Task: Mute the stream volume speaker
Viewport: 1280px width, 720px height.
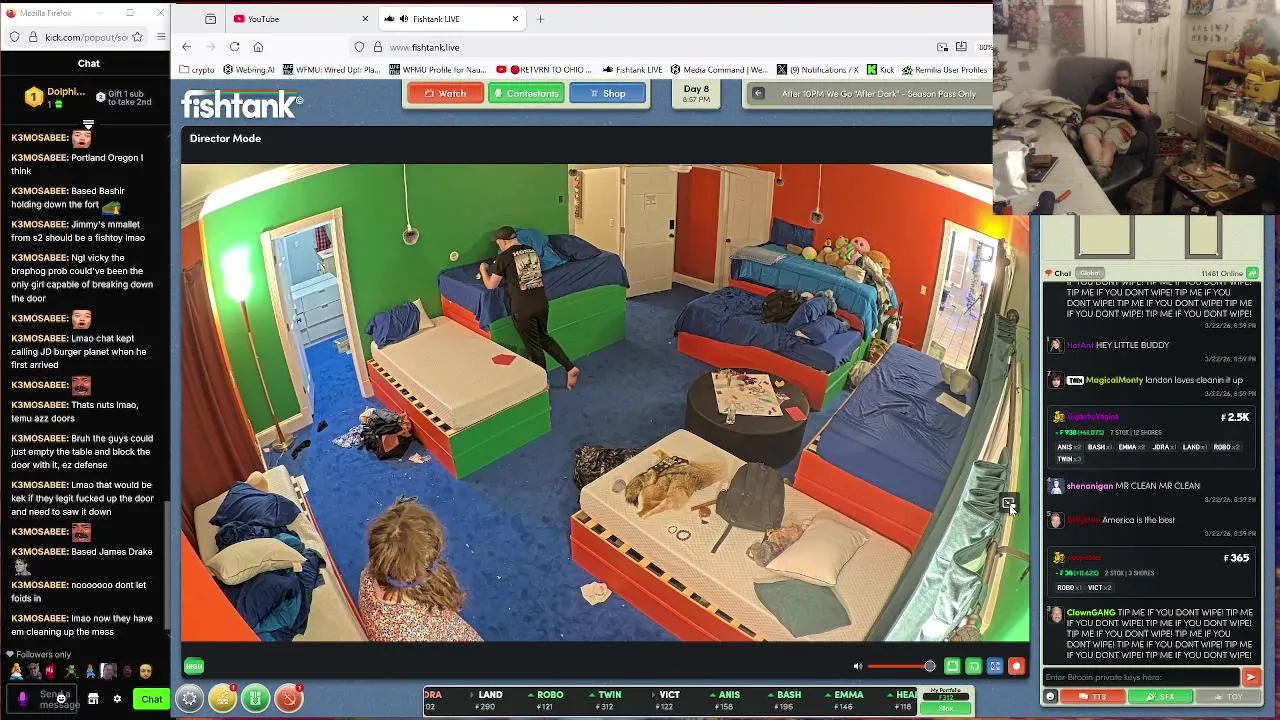Action: 857,666
